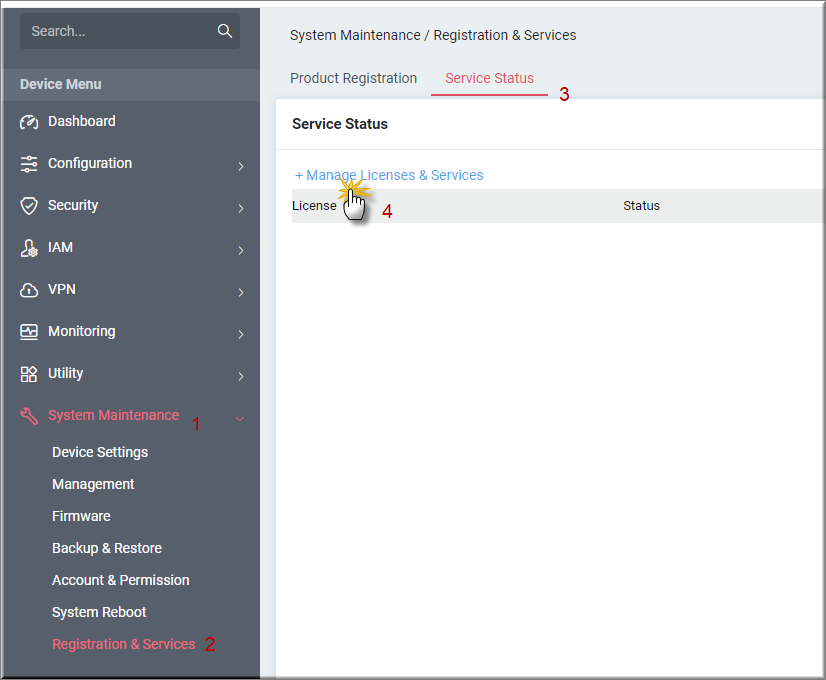Expand the Configuration menu chevron
The height and width of the screenshot is (680, 826).
[x=240, y=166]
